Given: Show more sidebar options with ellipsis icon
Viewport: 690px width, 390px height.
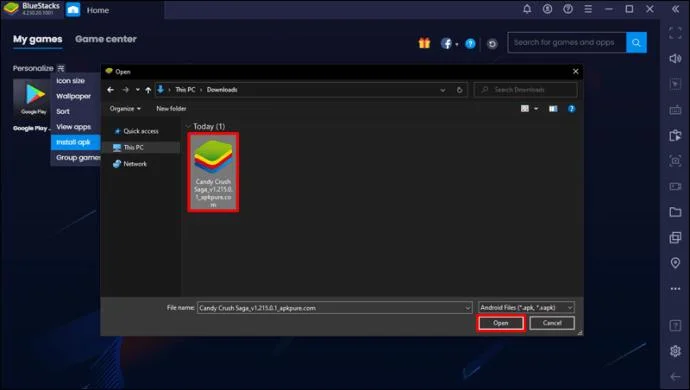Looking at the screenshot, I should click(x=675, y=289).
